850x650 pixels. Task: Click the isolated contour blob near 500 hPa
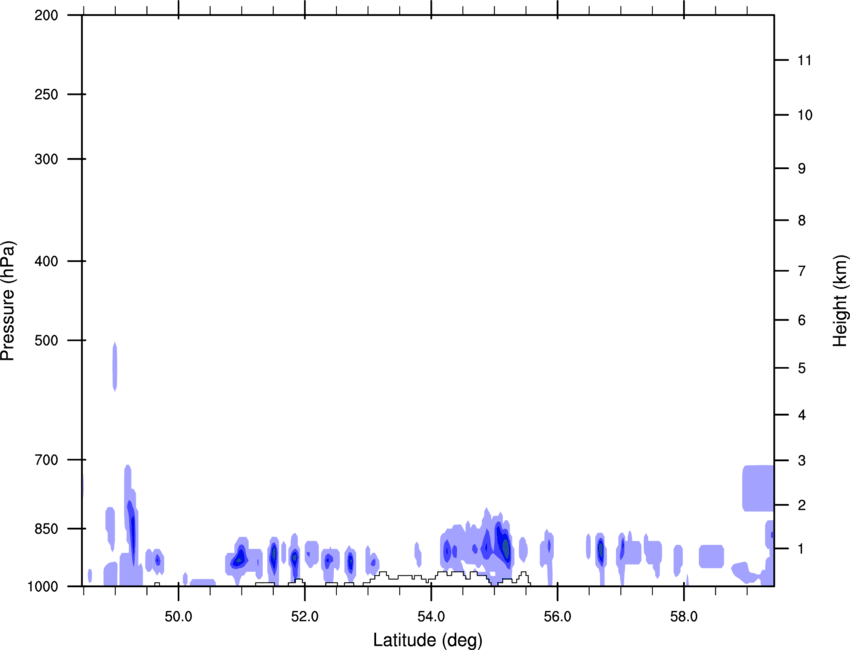(x=115, y=366)
